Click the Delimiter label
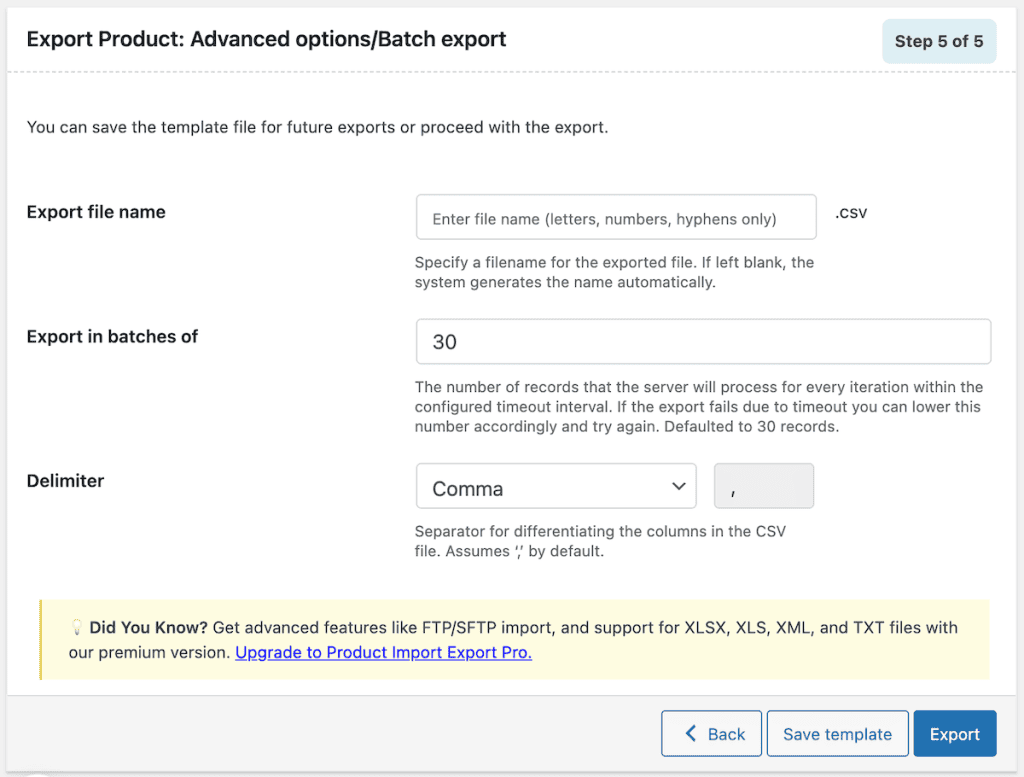Image resolution: width=1024 pixels, height=777 pixels. pyautogui.click(x=65, y=481)
